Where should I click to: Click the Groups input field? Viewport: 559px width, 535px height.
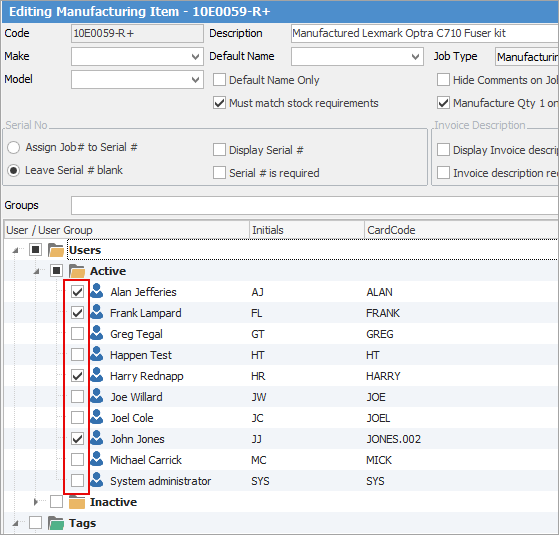314,205
